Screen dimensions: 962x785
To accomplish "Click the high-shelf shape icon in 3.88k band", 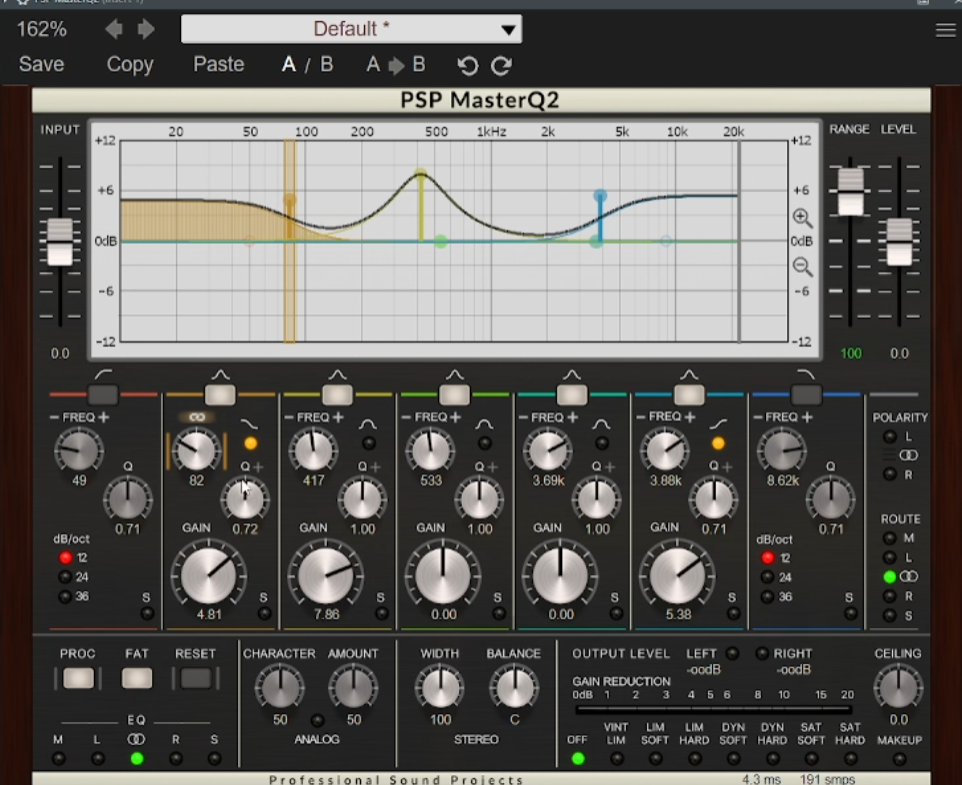I will (718, 424).
